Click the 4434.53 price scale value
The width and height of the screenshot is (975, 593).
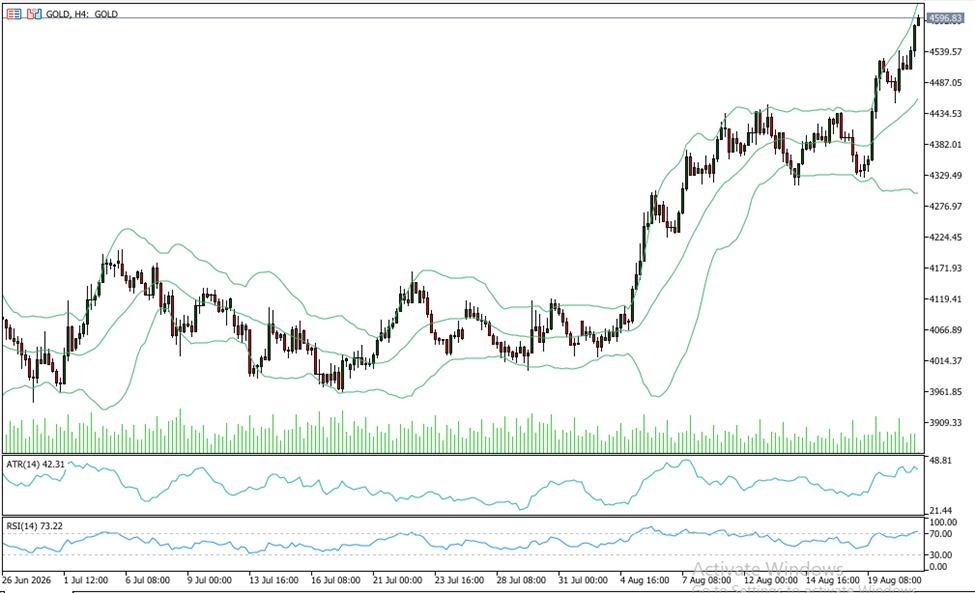(x=945, y=114)
